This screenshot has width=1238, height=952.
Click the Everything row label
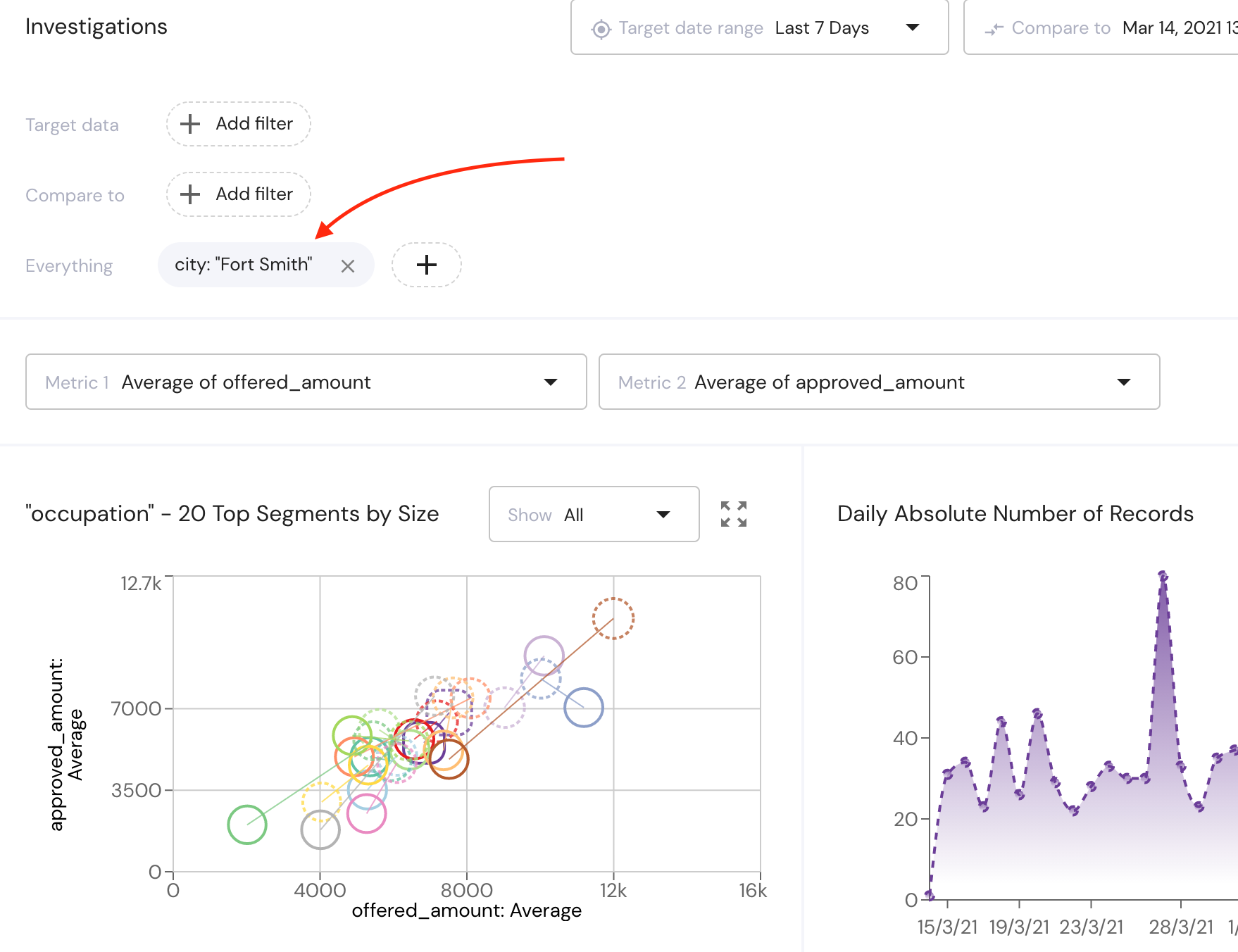[x=69, y=266]
